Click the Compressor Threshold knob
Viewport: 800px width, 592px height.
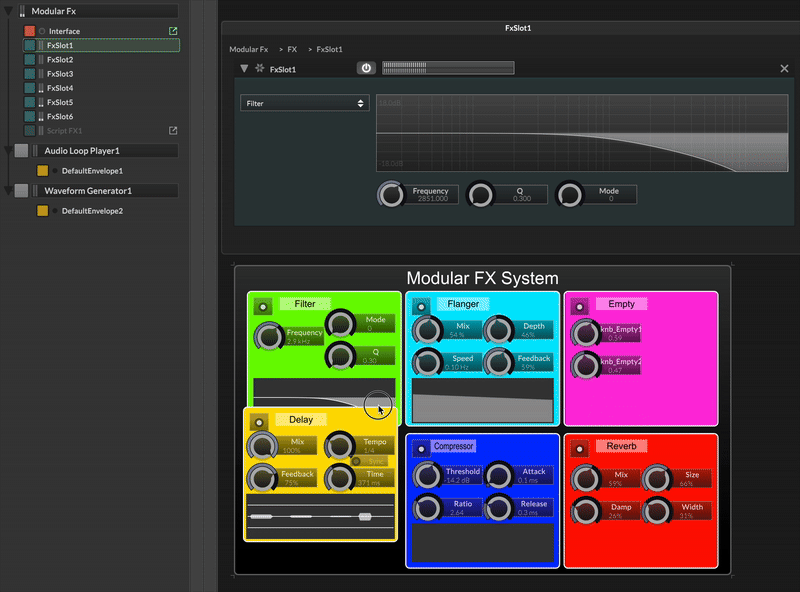pyautogui.click(x=427, y=476)
